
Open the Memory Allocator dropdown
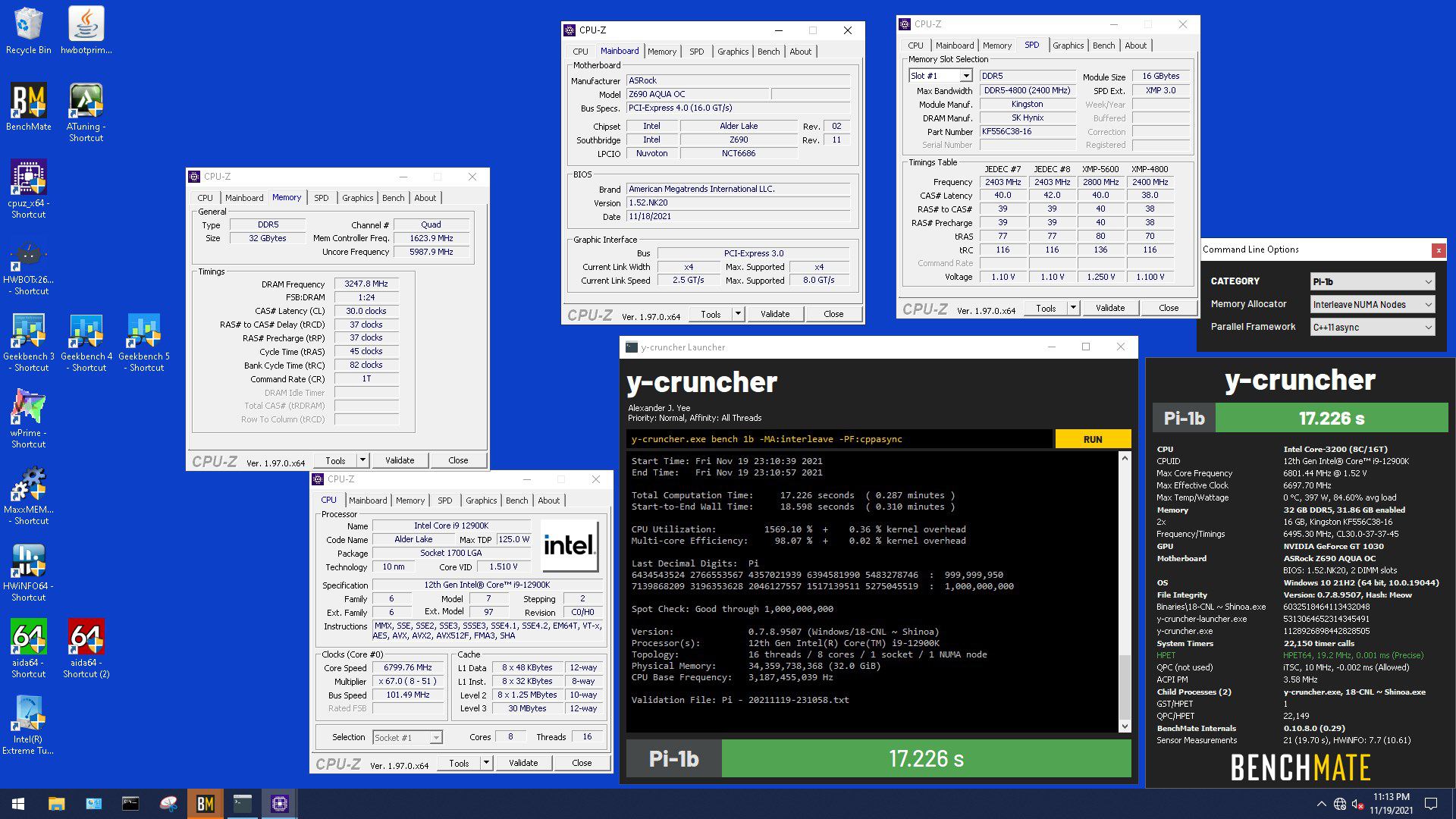1373,304
